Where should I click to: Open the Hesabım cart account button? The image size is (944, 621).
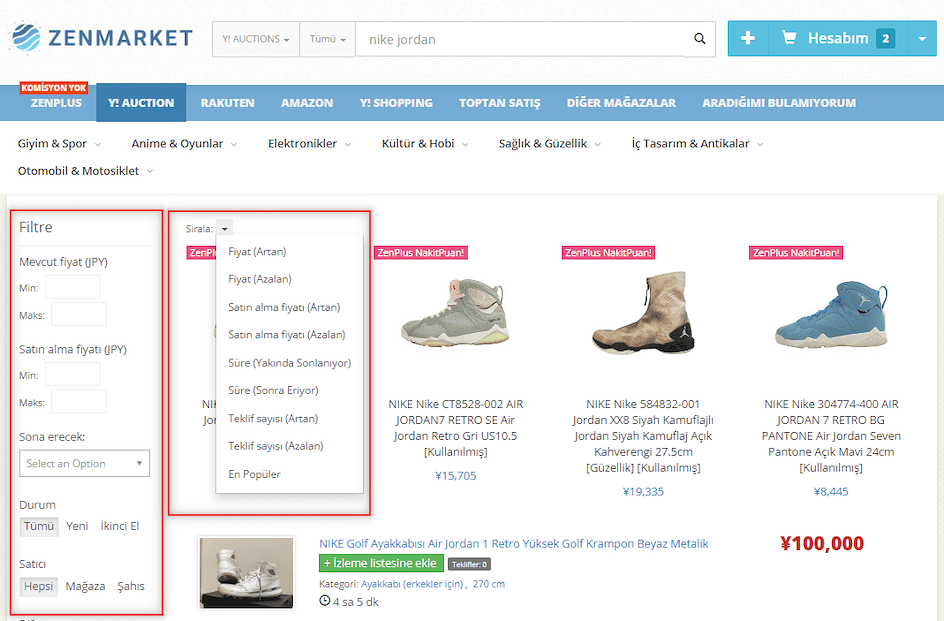(838, 39)
